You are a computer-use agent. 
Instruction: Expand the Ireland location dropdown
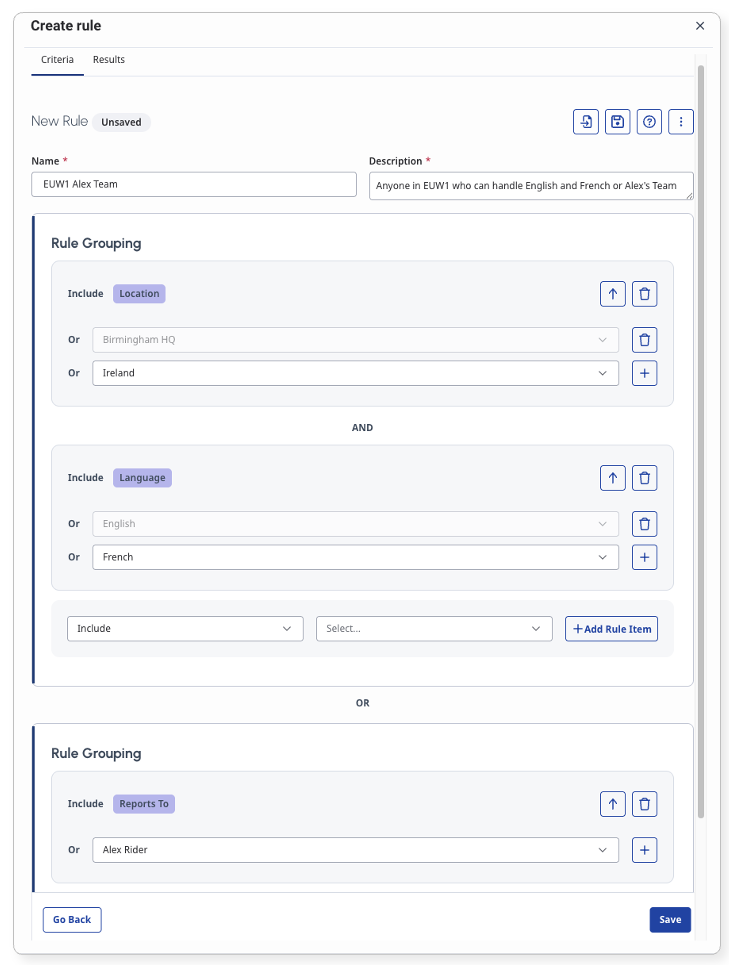pos(355,373)
